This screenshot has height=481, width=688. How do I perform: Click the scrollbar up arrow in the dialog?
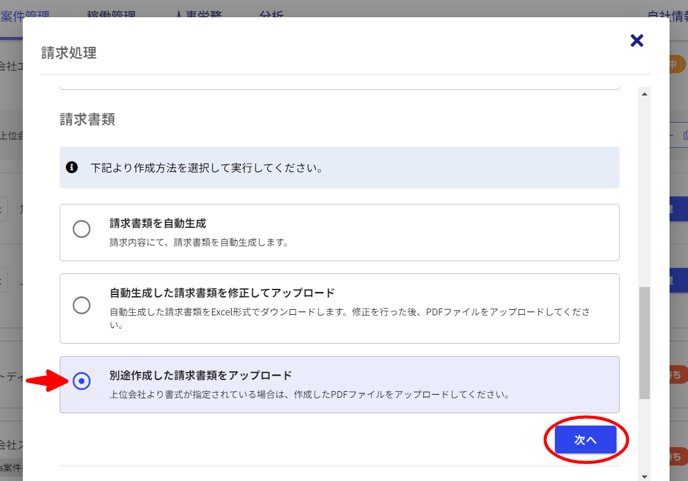(x=645, y=94)
